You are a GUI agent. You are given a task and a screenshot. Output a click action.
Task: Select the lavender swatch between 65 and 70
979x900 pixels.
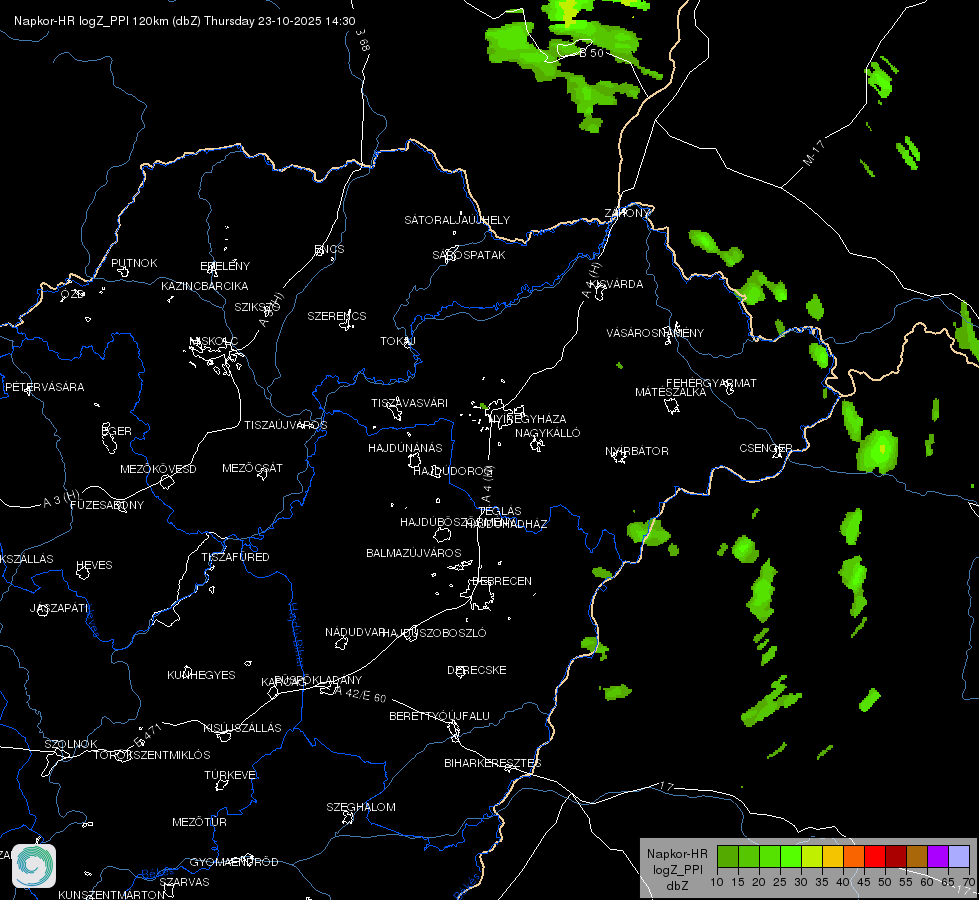coord(958,856)
